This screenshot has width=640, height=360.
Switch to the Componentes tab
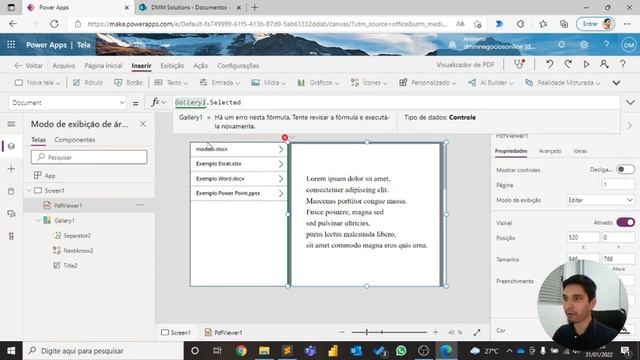coord(75,140)
